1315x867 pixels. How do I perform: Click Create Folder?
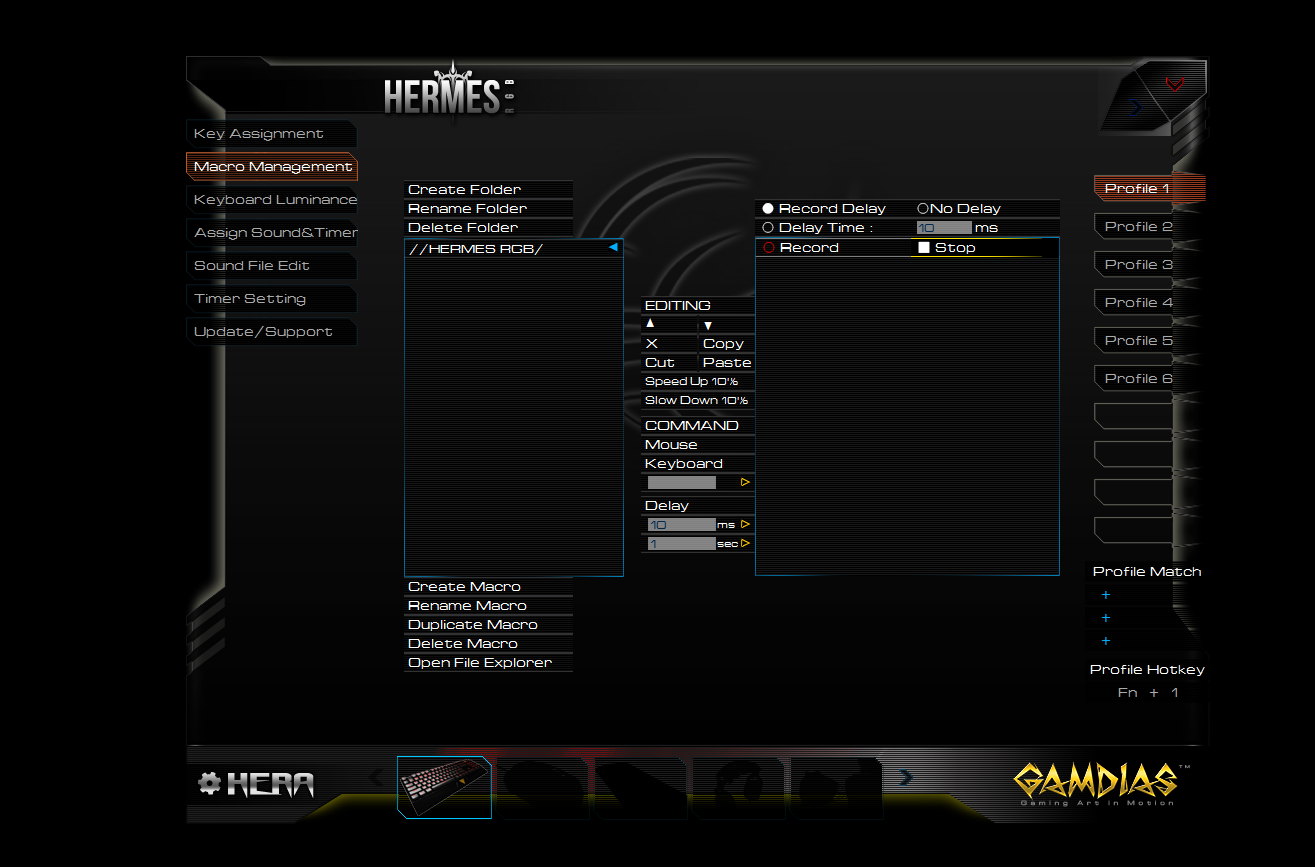488,189
